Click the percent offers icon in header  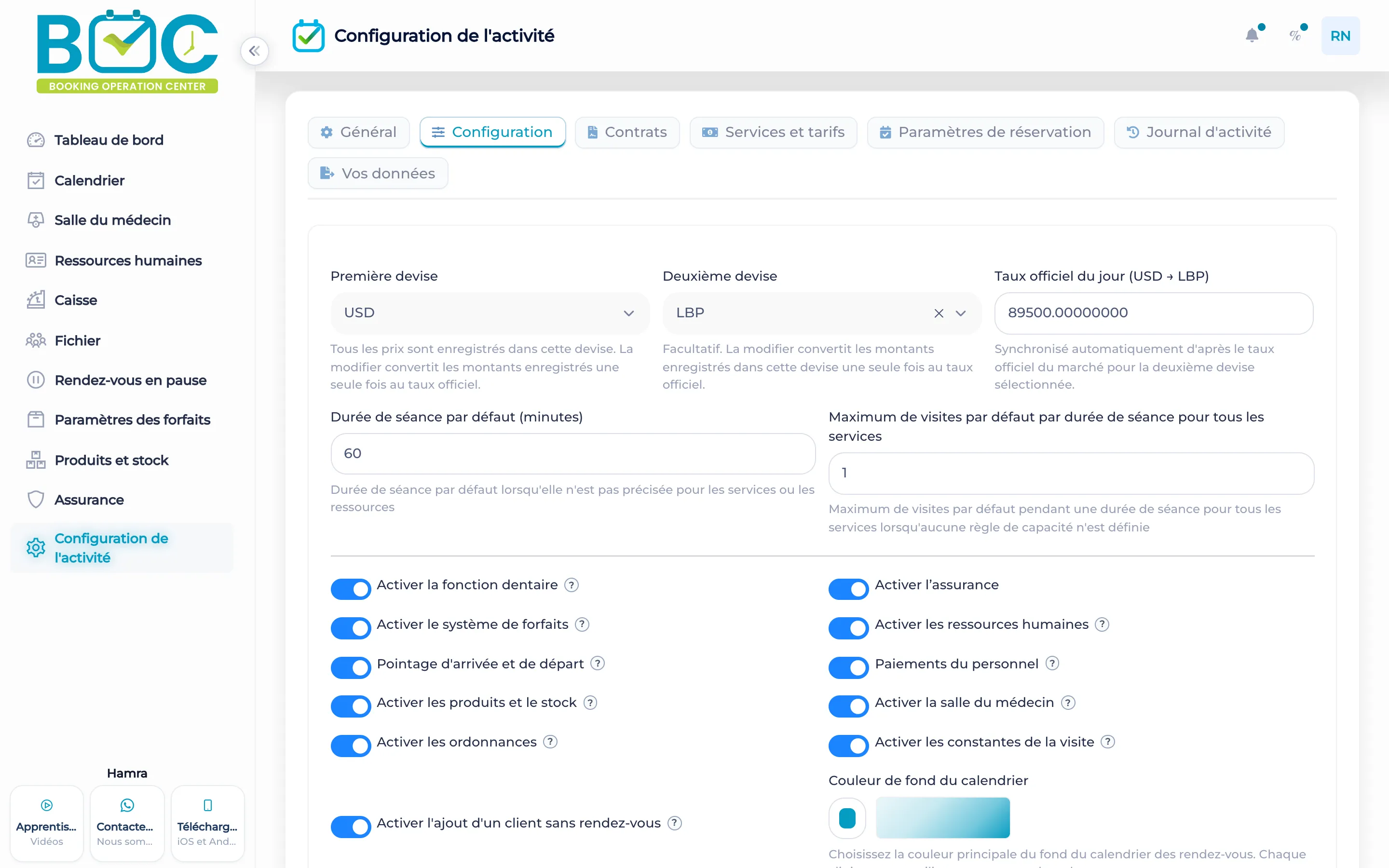coord(1295,36)
